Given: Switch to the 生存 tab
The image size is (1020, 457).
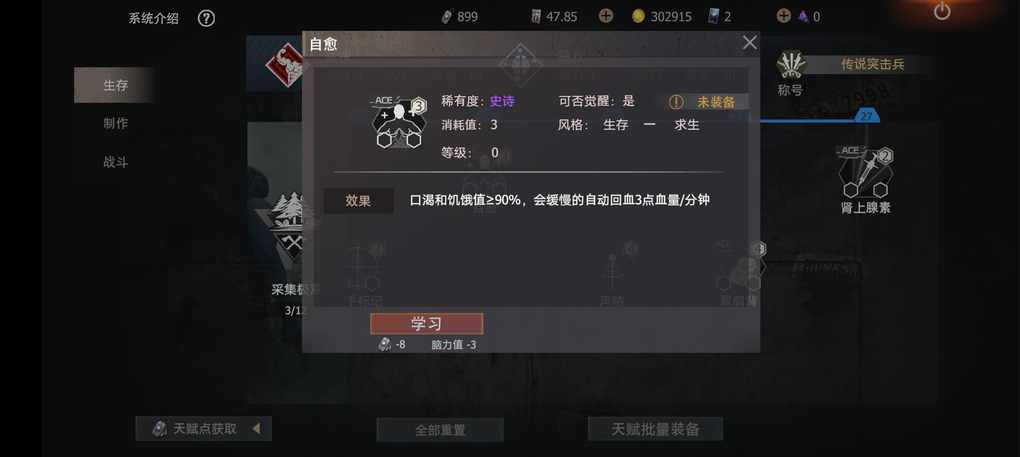Looking at the screenshot, I should (114, 85).
